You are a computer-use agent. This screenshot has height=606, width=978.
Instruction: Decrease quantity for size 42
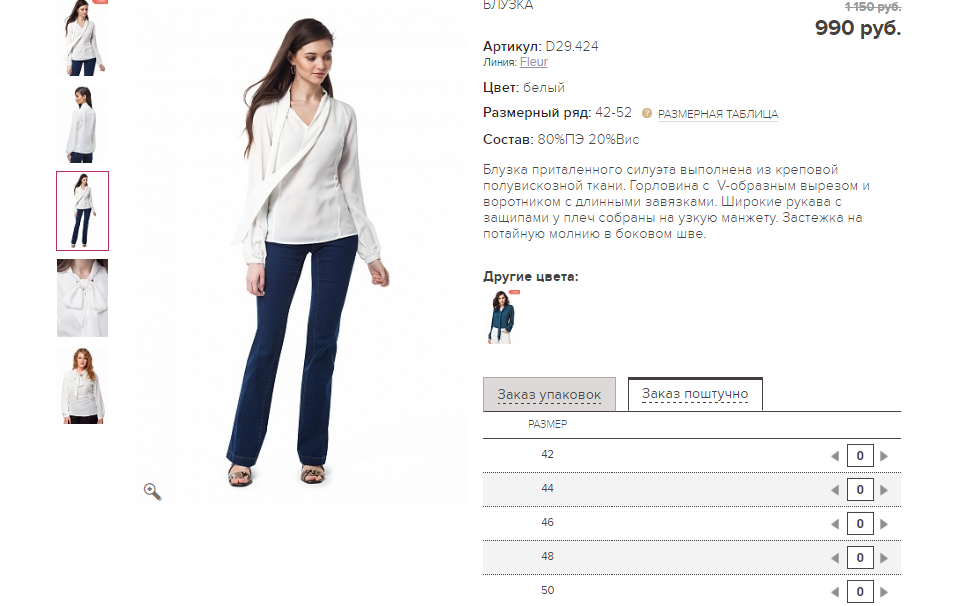coord(835,456)
